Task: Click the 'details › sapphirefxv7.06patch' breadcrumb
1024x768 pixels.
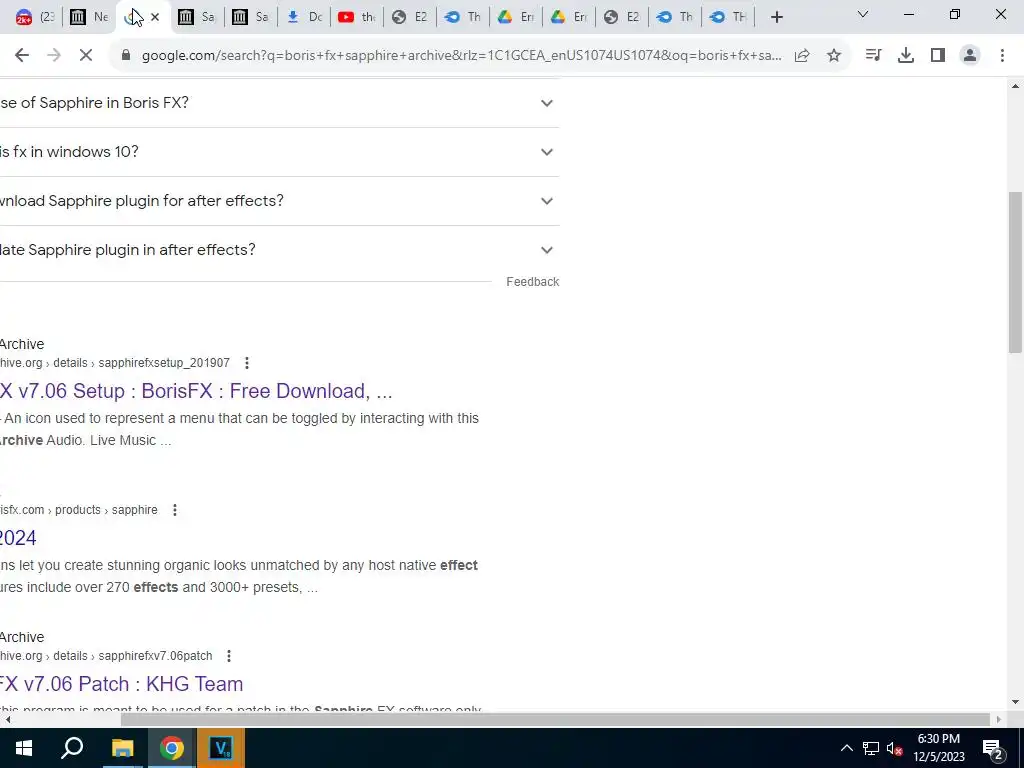Action: tap(133, 656)
